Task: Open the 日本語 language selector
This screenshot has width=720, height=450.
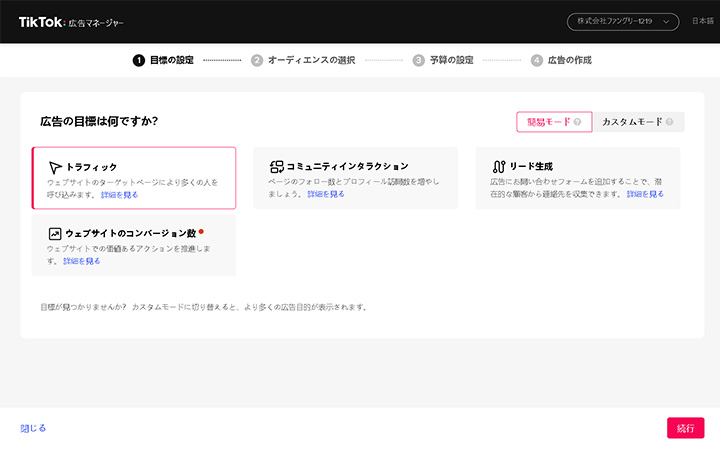Action: pos(702,21)
